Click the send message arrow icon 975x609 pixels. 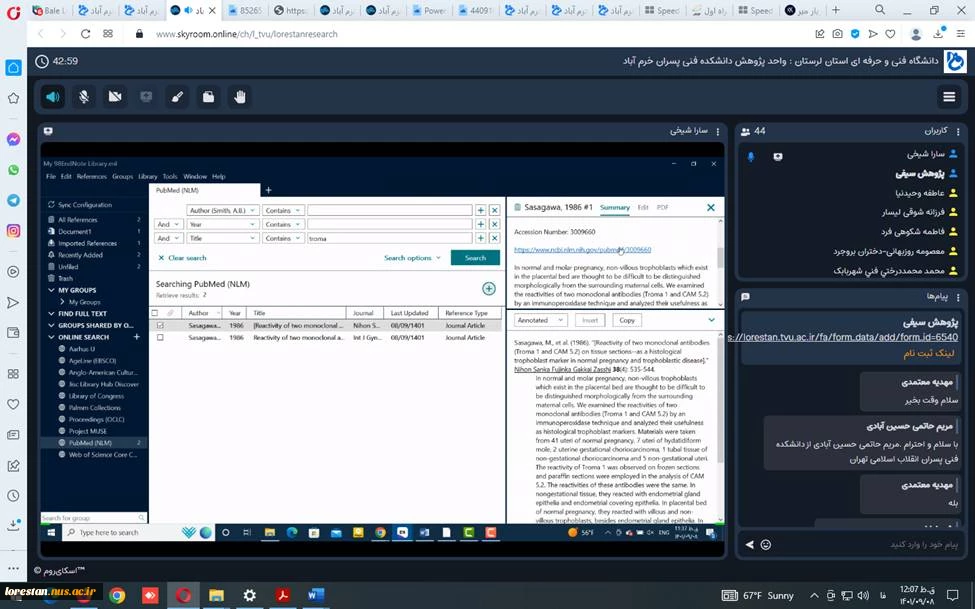[749, 545]
